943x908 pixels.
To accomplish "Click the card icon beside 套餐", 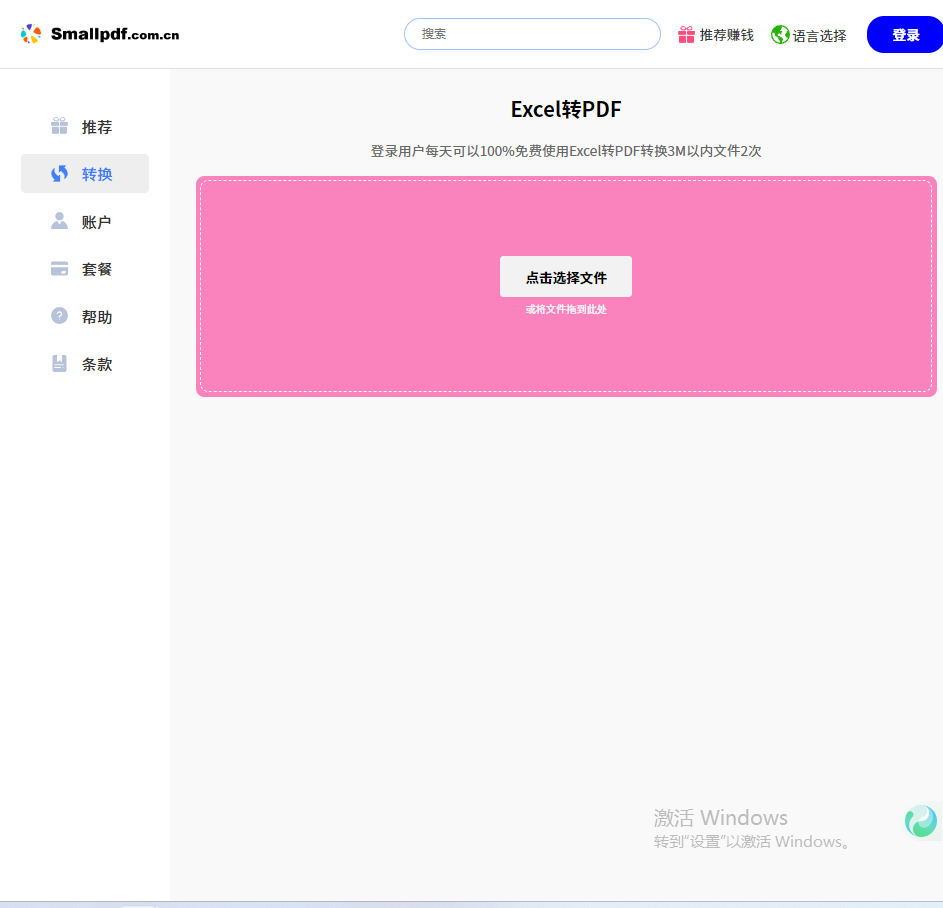I will (60, 268).
